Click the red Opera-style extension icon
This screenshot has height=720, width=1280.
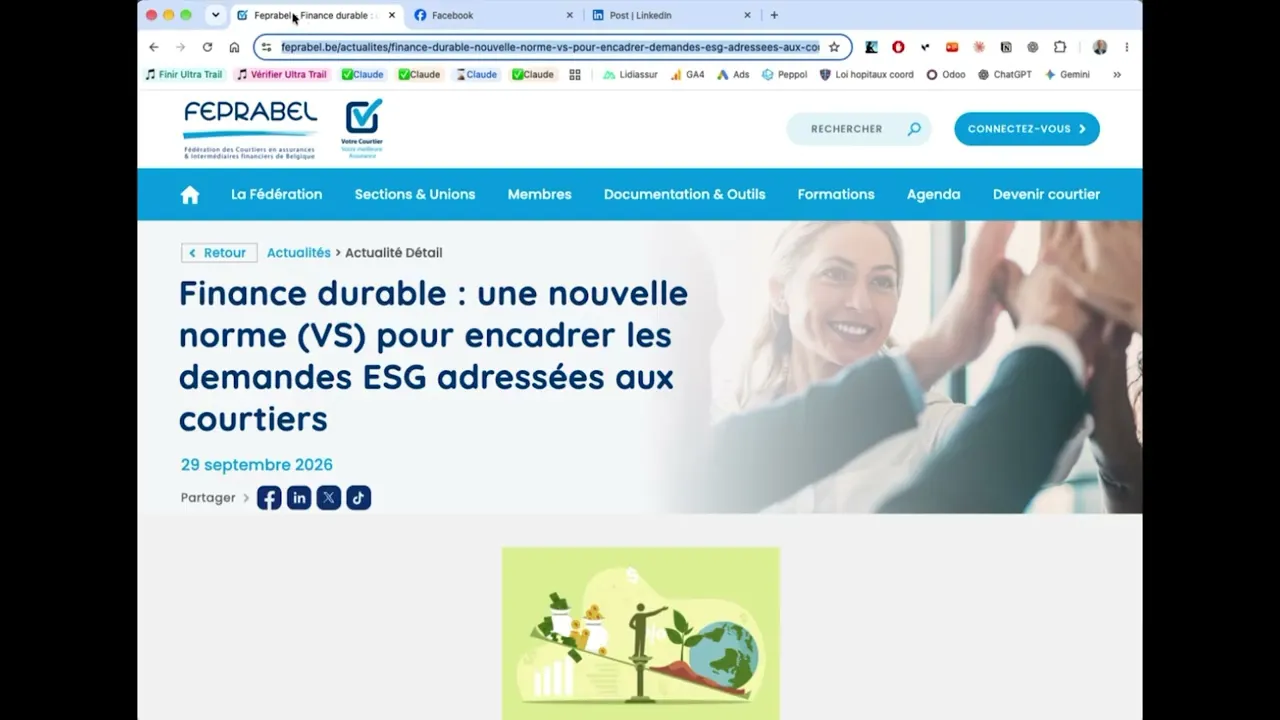click(898, 47)
